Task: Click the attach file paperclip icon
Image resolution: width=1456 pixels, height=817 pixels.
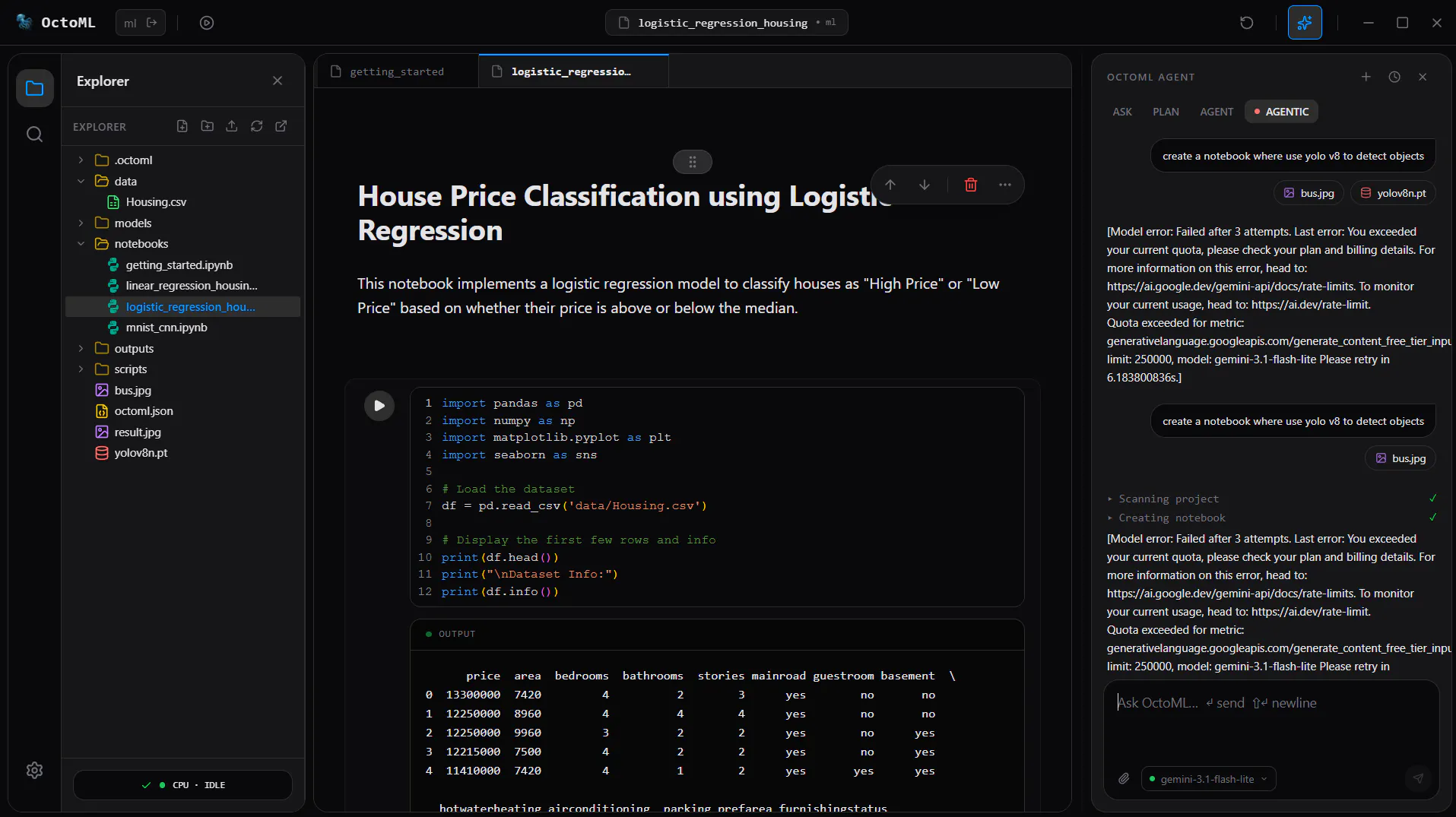Action: coord(1124,779)
